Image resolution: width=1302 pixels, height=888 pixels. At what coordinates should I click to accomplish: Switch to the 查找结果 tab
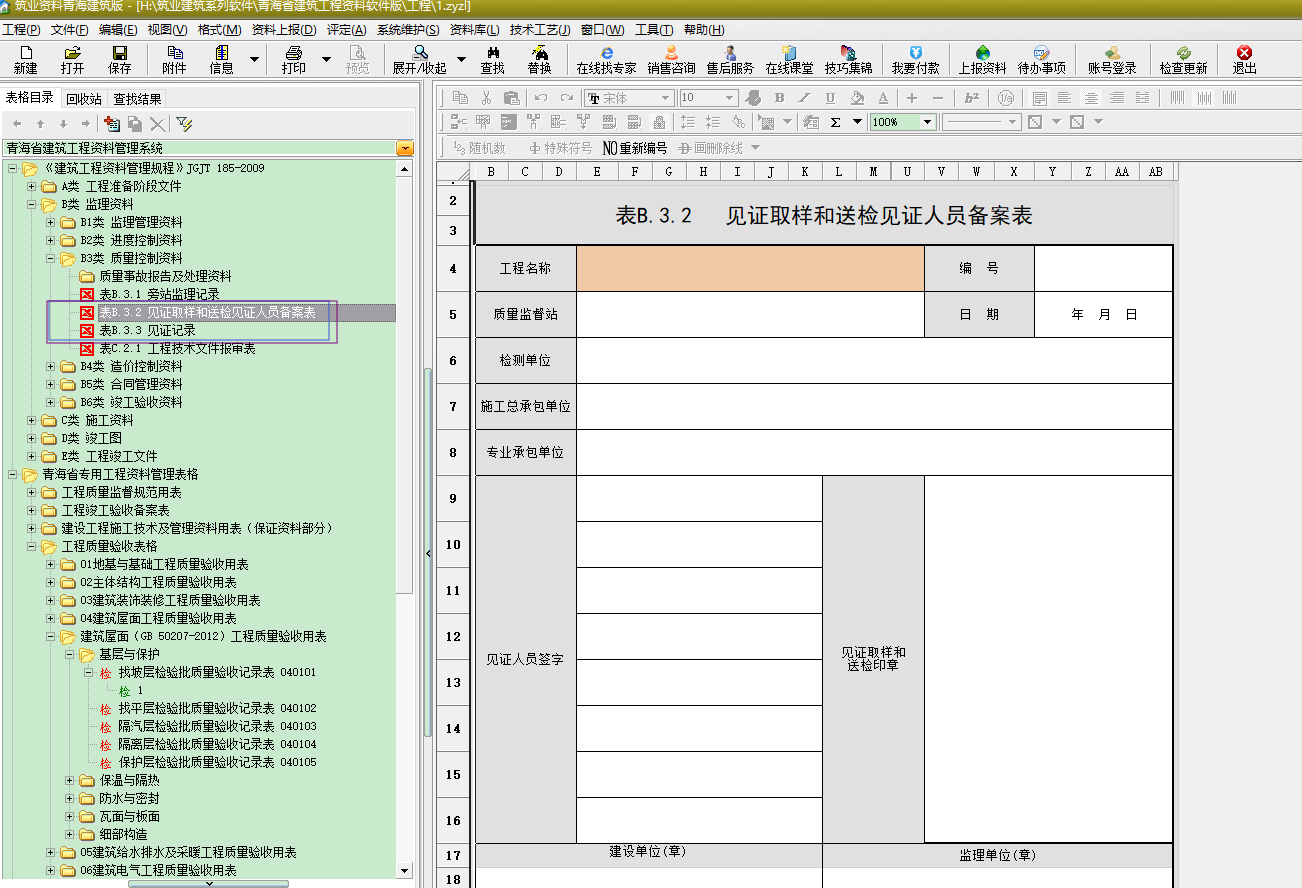coord(137,99)
